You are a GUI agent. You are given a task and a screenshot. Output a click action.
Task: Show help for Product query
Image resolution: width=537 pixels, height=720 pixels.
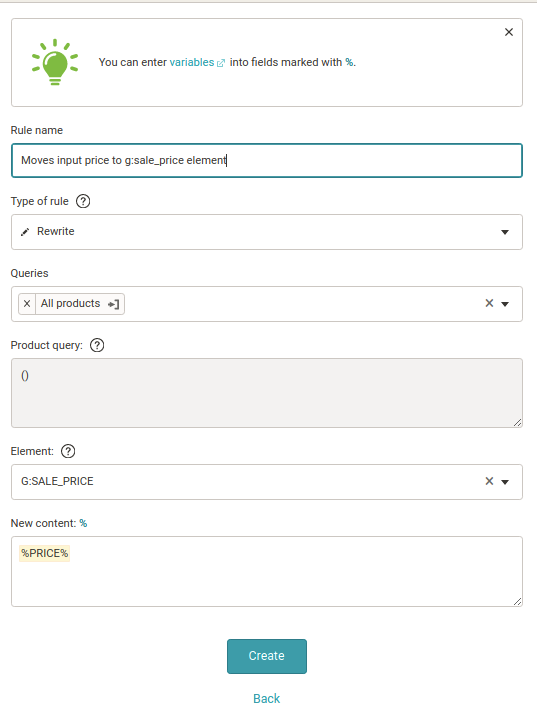[97, 345]
